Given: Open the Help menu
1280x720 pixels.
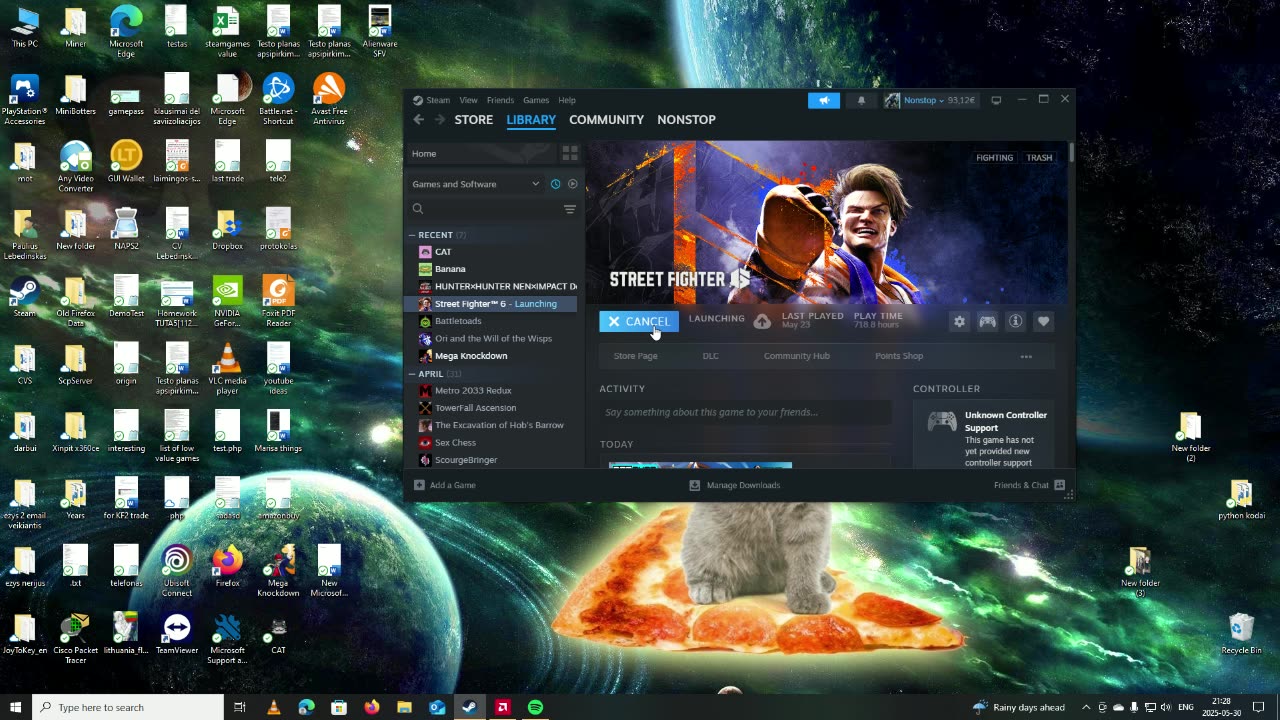Looking at the screenshot, I should pos(567,100).
